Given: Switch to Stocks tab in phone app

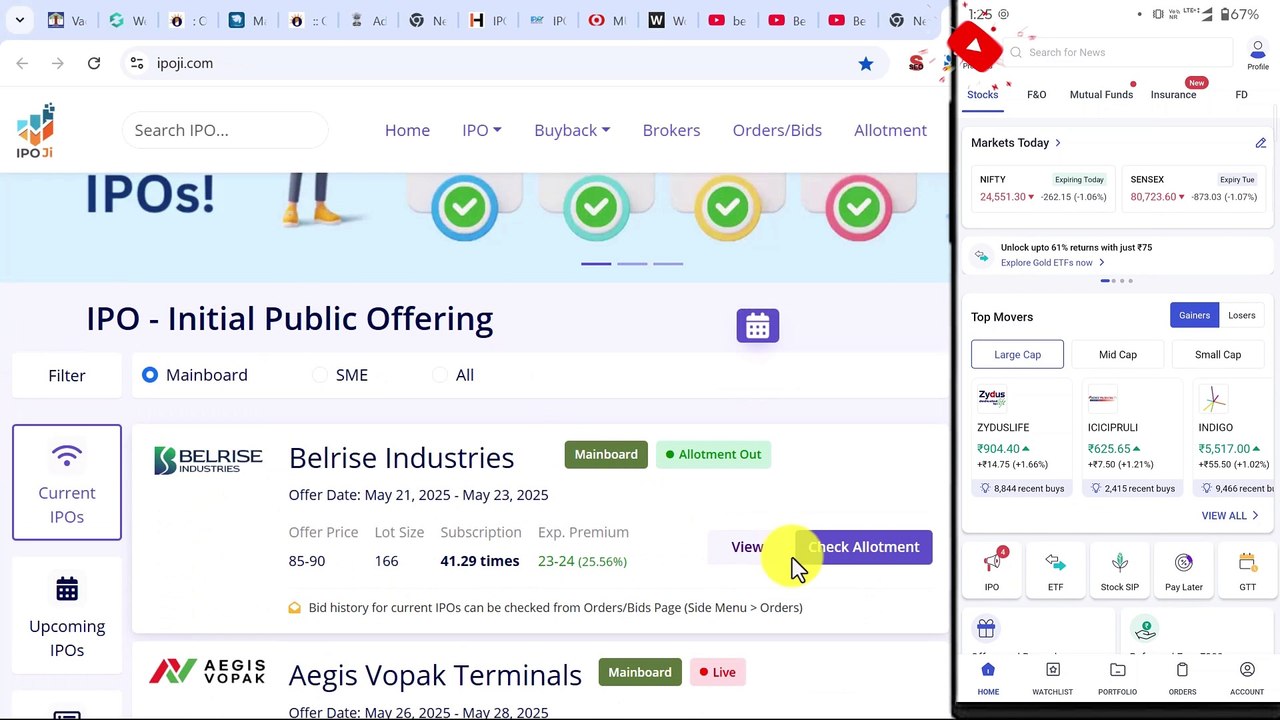Looking at the screenshot, I should [982, 95].
